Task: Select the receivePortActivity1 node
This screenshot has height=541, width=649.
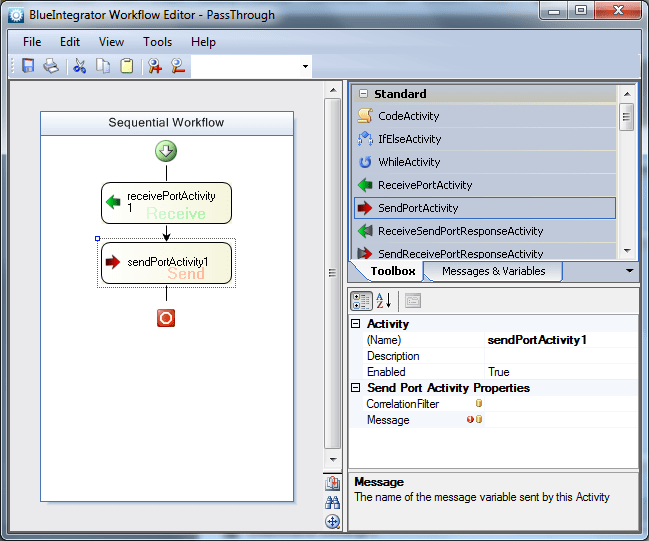Action: click(166, 203)
